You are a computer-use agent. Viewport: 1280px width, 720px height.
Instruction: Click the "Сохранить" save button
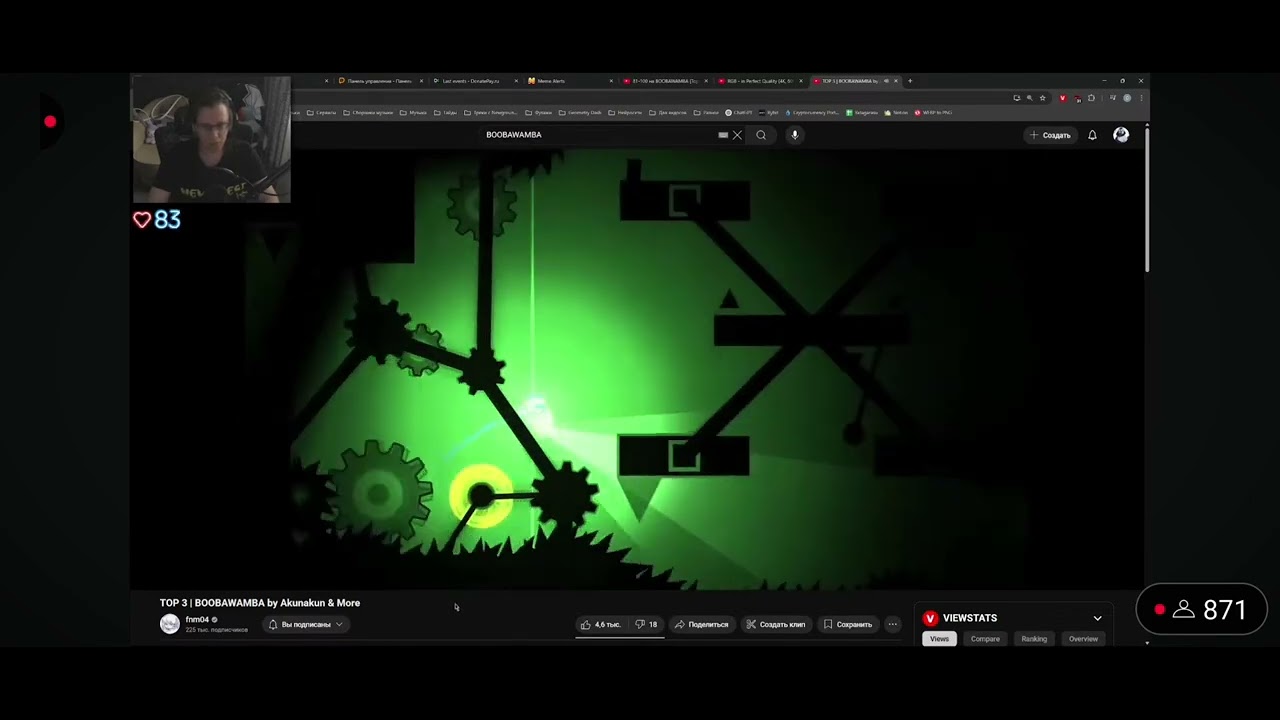point(848,625)
